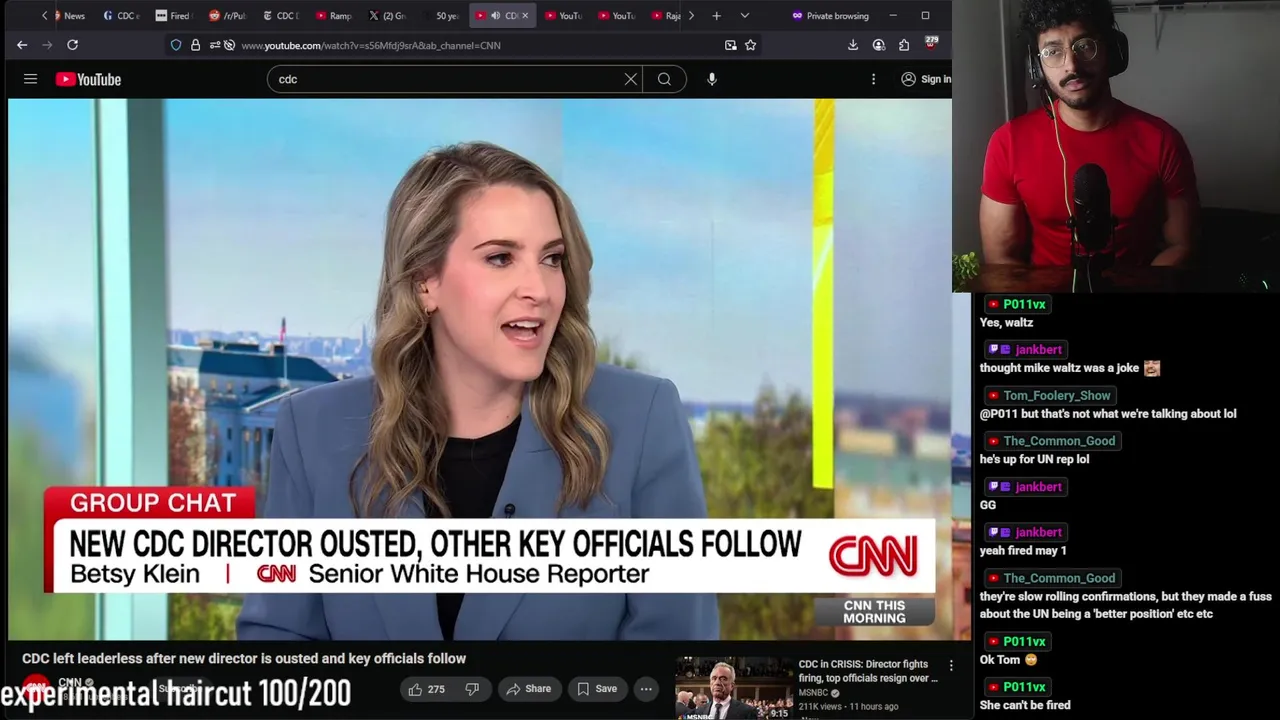1280x720 pixels.
Task: Run the search with the magnifier button
Action: tap(664, 79)
